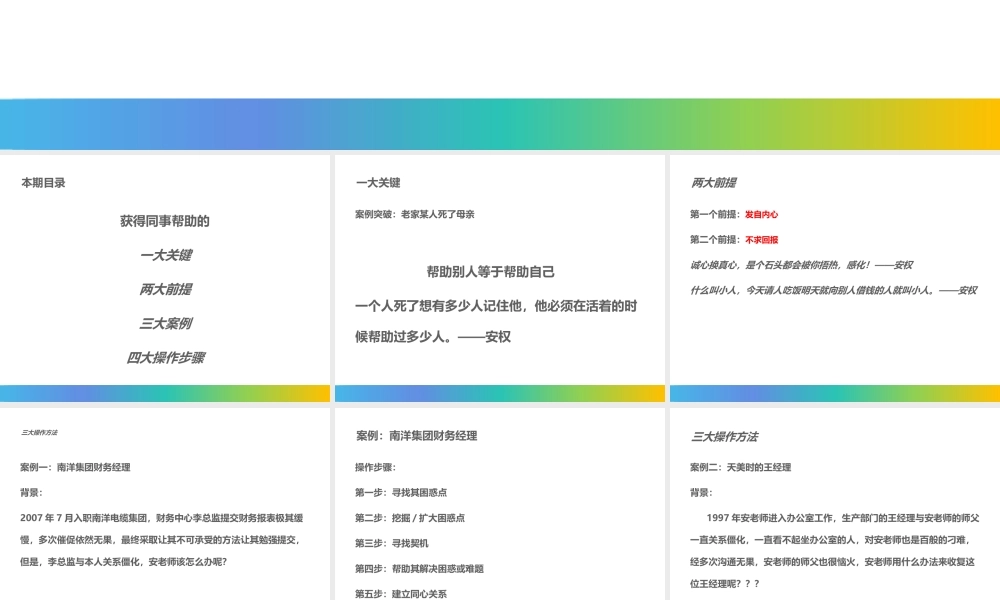Click the text 帮助别人等于帮助自己
Image resolution: width=1000 pixels, height=600 pixels.
click(490, 272)
